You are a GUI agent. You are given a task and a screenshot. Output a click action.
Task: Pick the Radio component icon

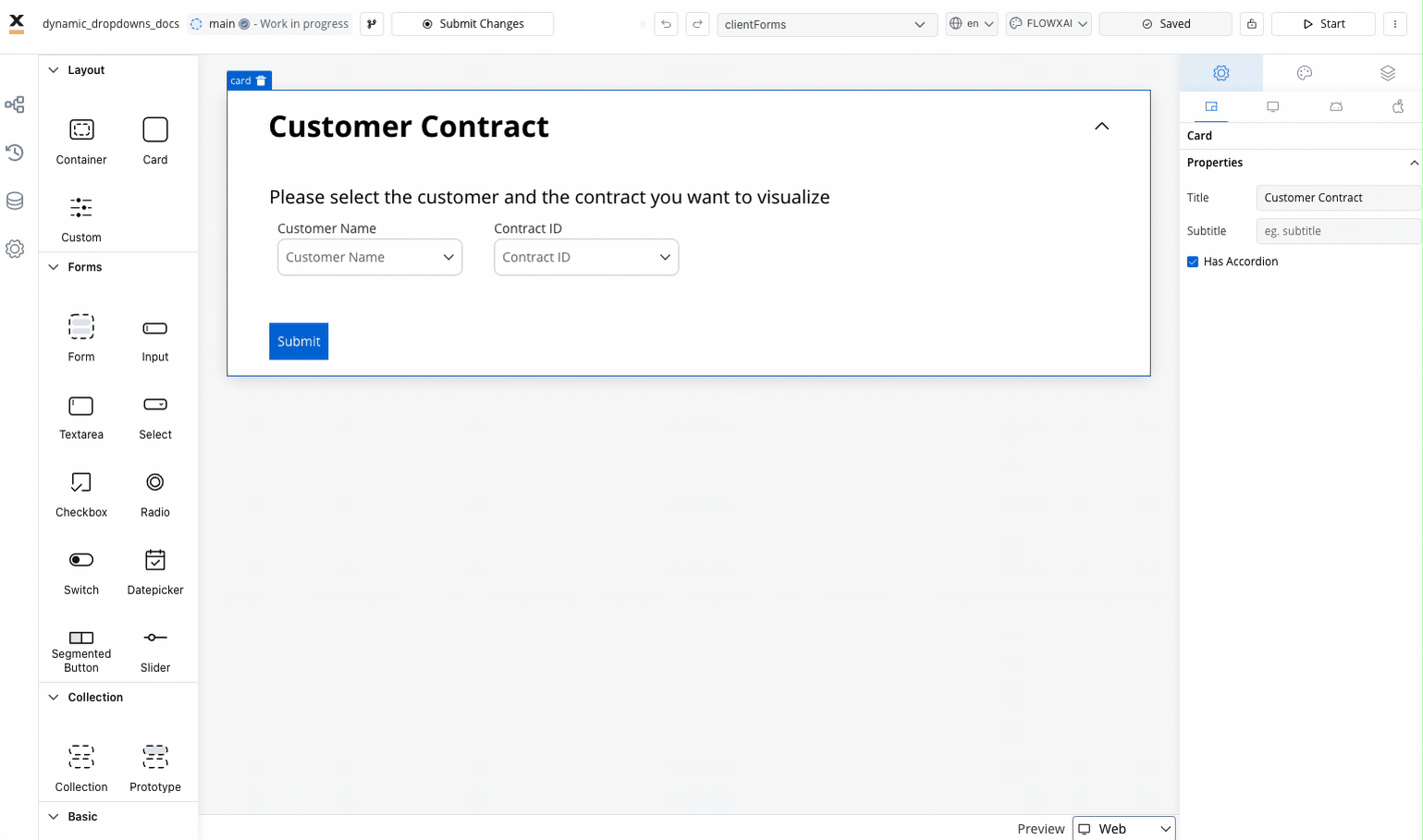coord(155,482)
